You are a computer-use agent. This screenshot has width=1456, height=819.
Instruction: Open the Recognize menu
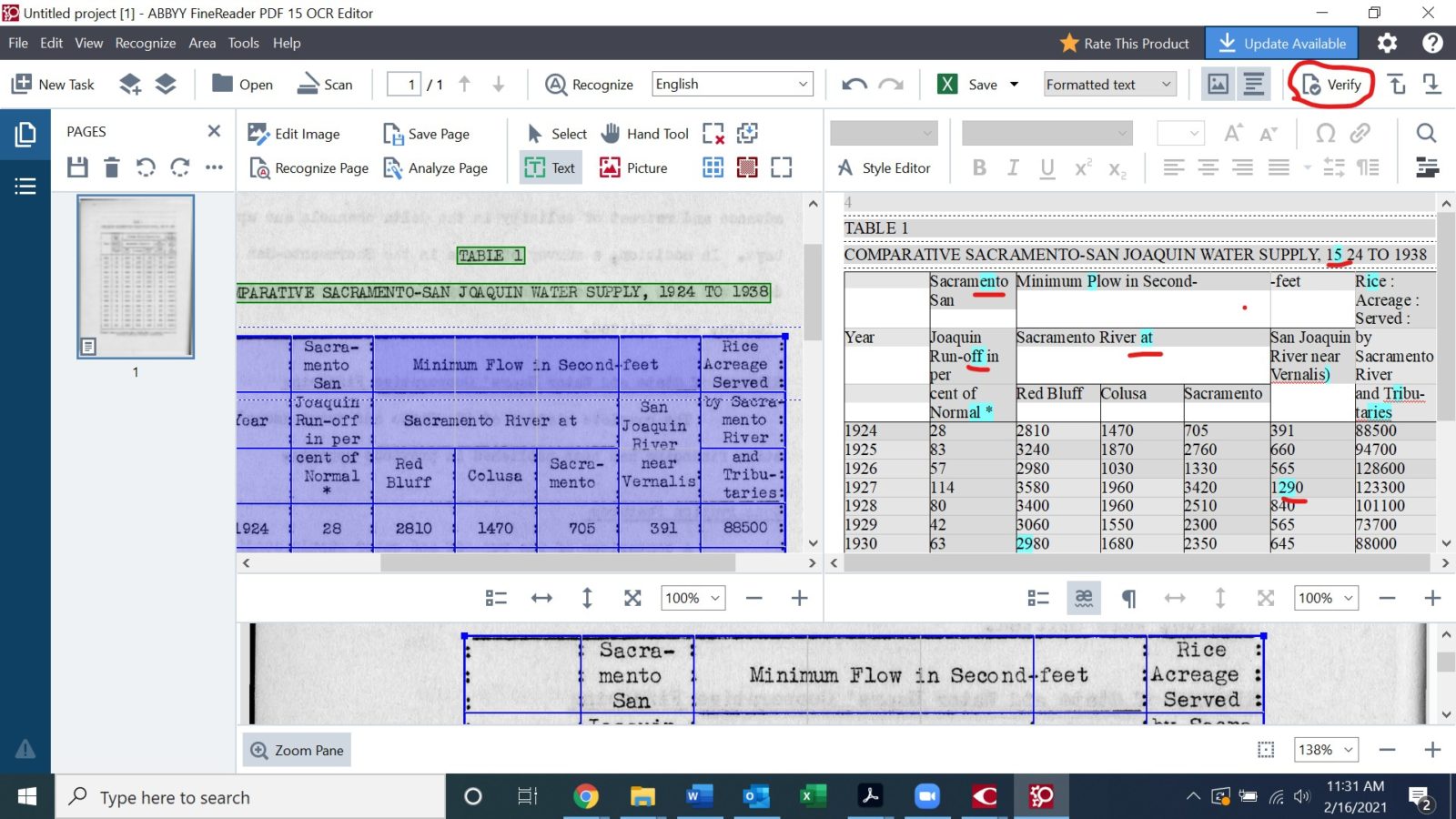click(145, 43)
